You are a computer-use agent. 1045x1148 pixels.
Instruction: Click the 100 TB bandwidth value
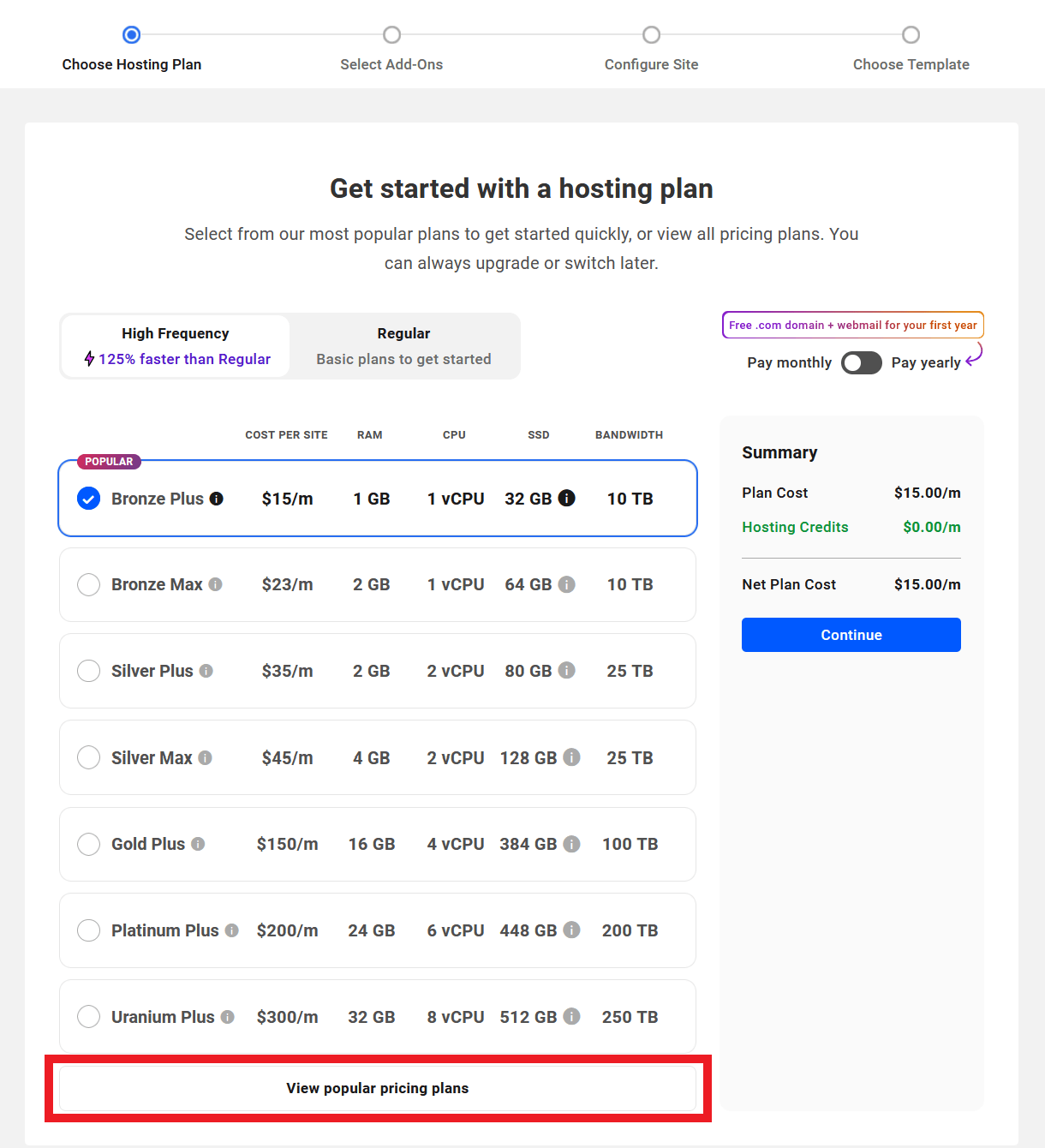click(630, 844)
